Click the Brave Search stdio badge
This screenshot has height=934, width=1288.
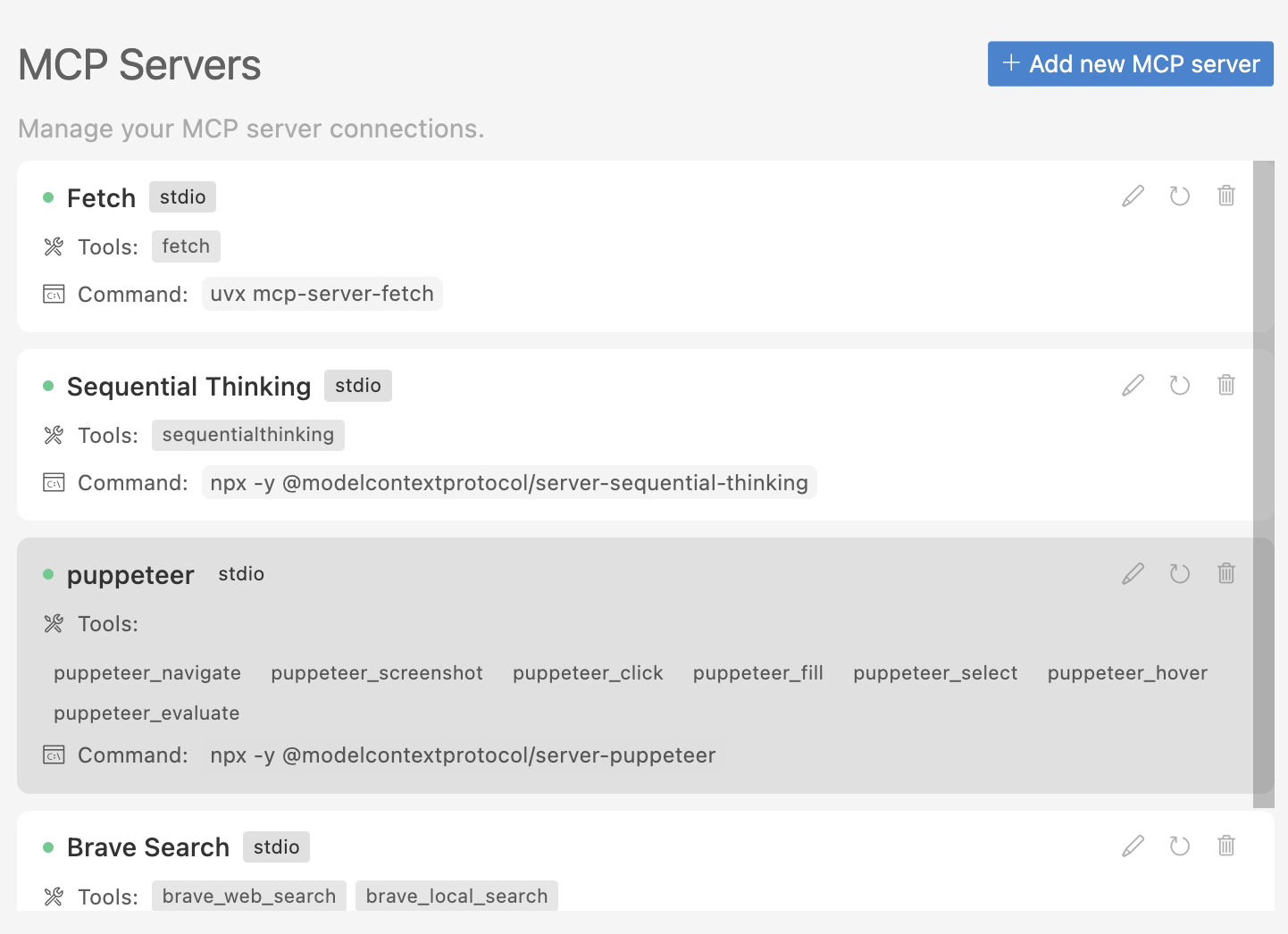tap(276, 847)
